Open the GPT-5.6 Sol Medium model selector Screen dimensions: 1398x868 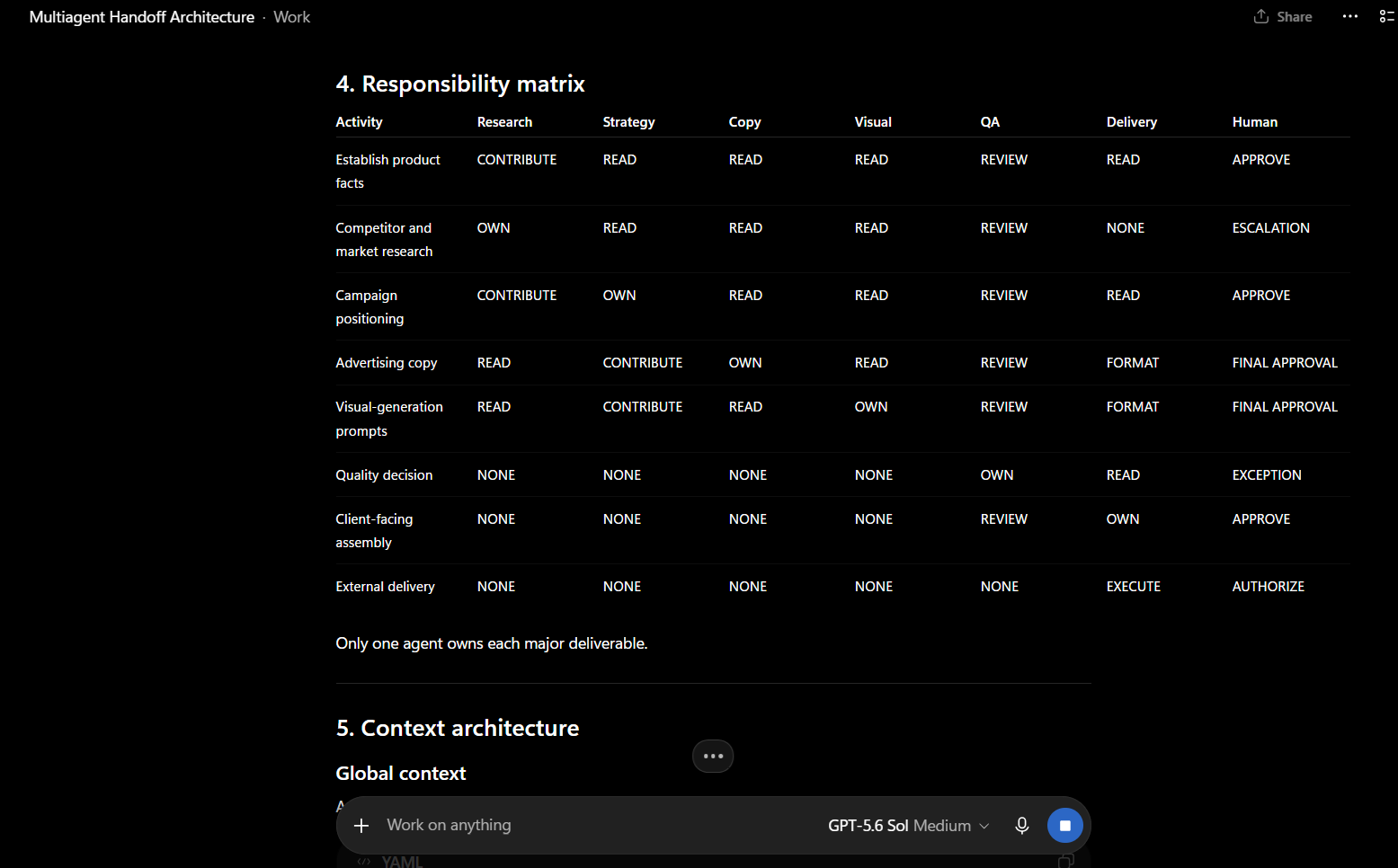click(908, 826)
